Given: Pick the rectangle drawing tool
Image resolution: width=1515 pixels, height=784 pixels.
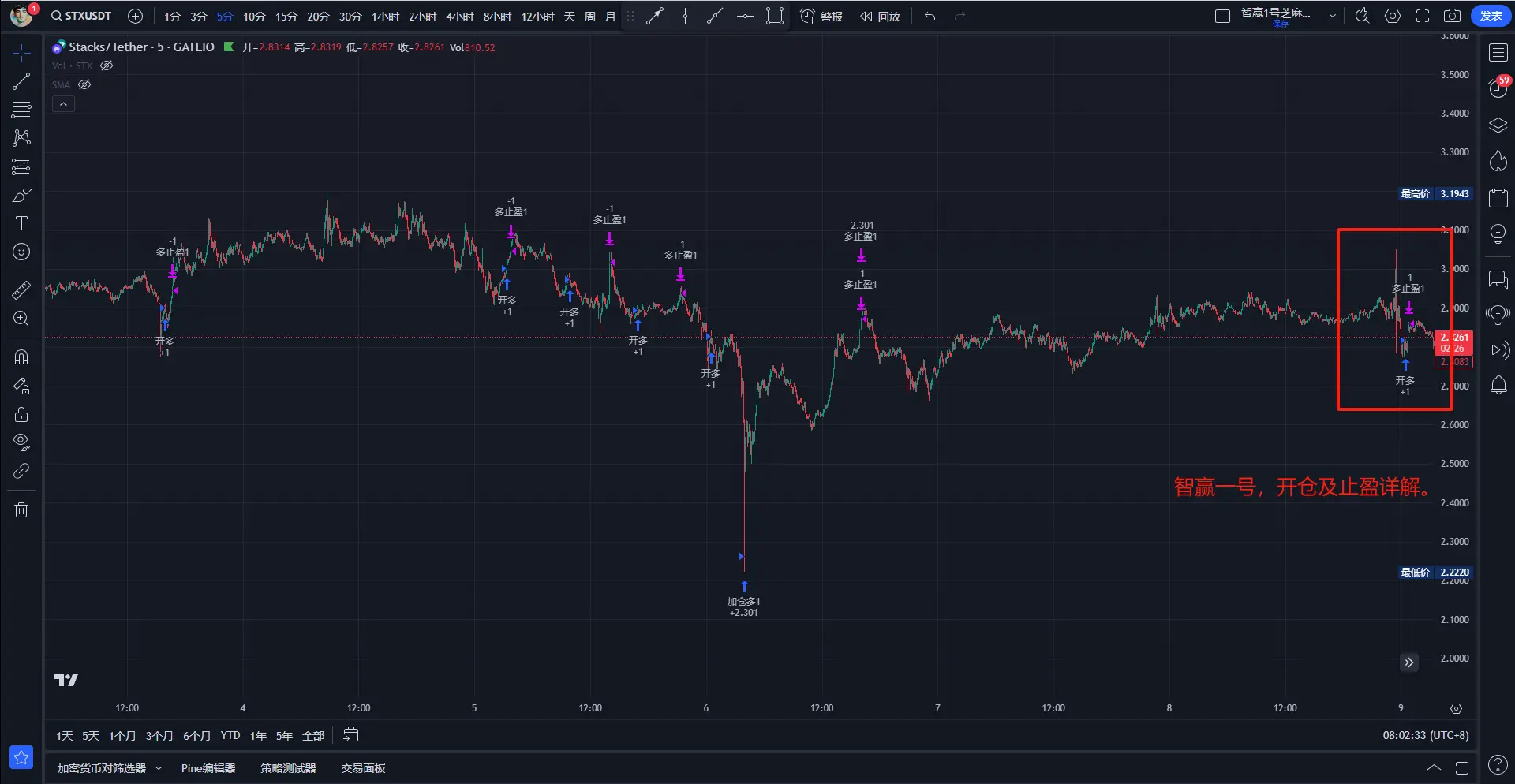Looking at the screenshot, I should [775, 16].
